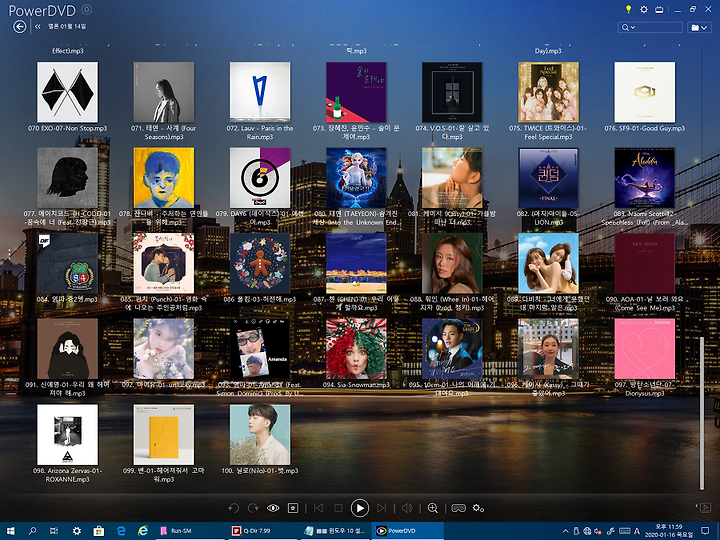Click the double-chevron collapse icon
The height and width of the screenshot is (540, 720).
tap(38, 27)
